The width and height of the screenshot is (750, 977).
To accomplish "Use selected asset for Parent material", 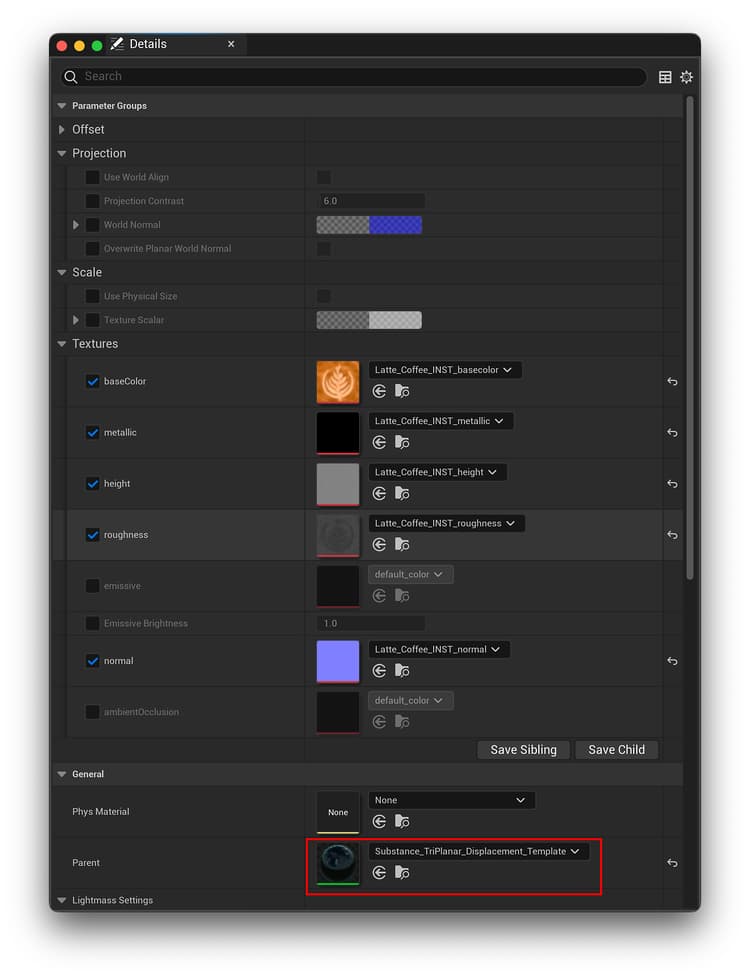I will point(379,872).
